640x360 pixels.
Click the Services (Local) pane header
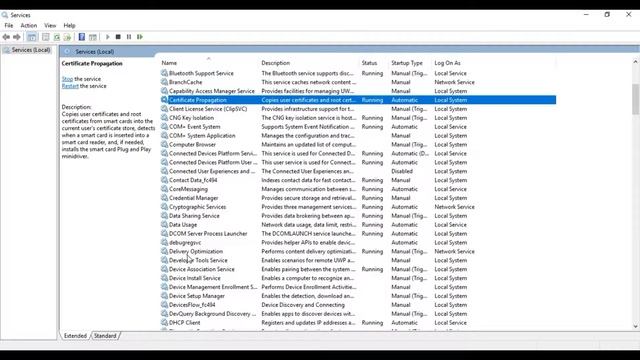95,52
